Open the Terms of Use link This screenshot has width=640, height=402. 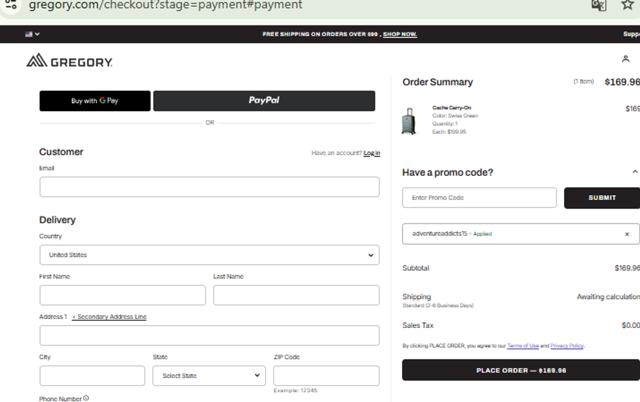(523, 346)
